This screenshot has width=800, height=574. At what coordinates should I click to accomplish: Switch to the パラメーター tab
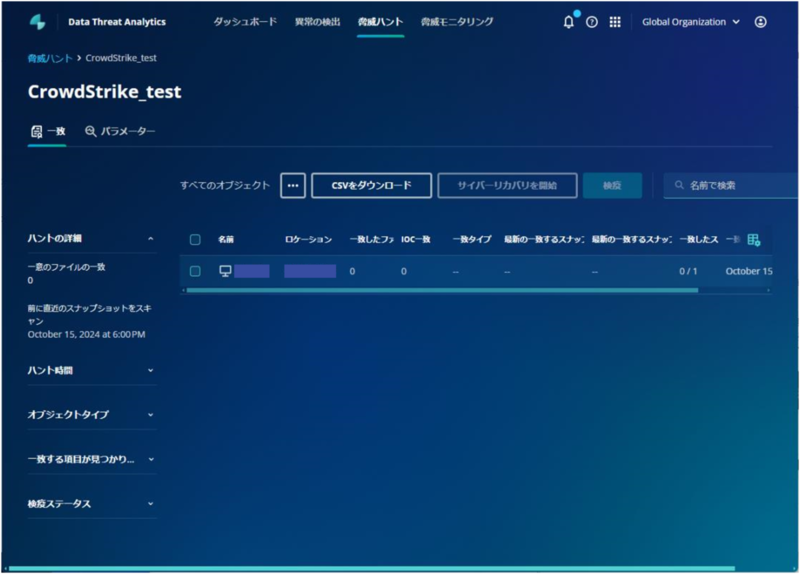tap(120, 132)
